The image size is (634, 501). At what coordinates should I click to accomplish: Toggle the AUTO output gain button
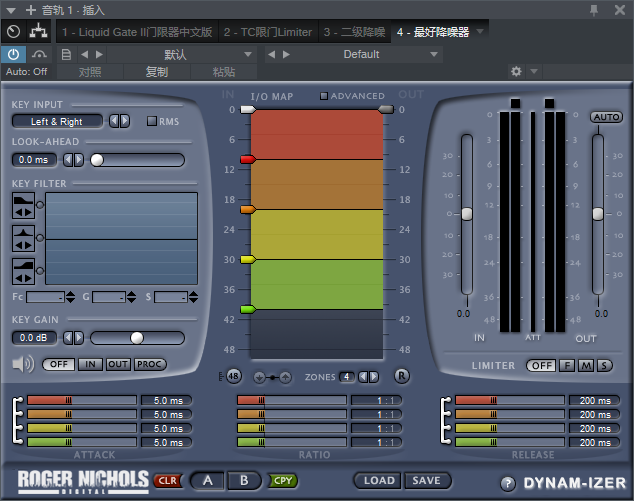click(606, 117)
